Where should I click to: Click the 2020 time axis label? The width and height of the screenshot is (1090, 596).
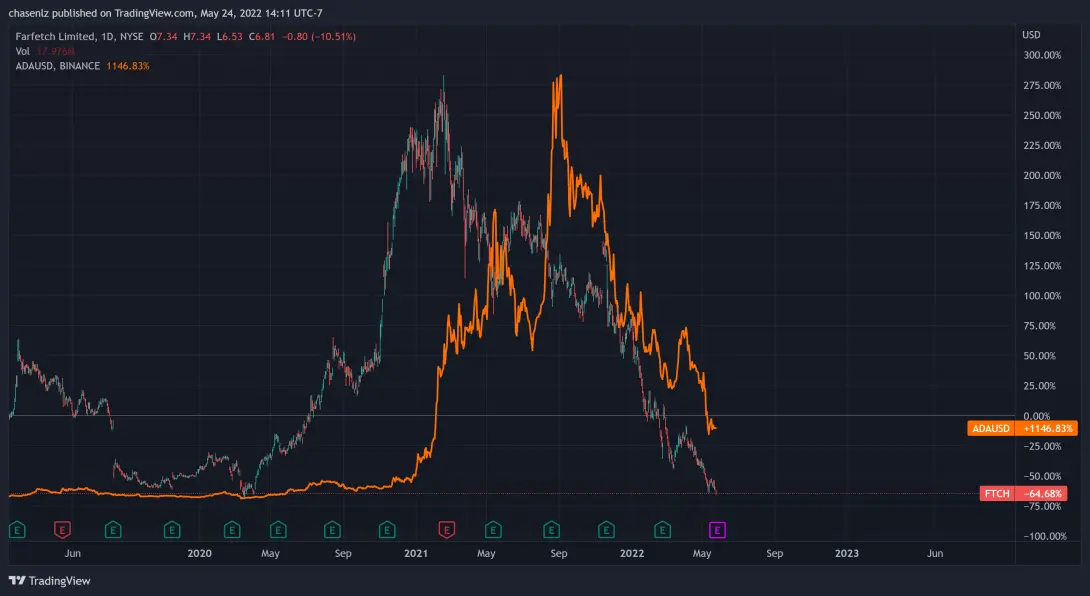pyautogui.click(x=200, y=554)
